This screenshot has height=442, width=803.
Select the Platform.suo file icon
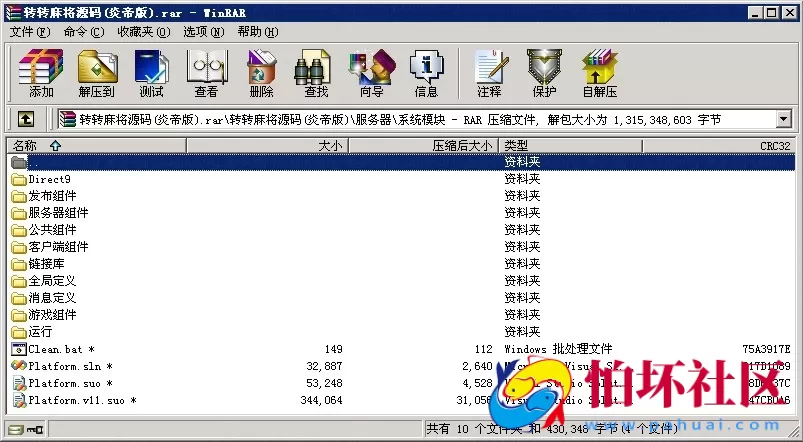click(19, 383)
